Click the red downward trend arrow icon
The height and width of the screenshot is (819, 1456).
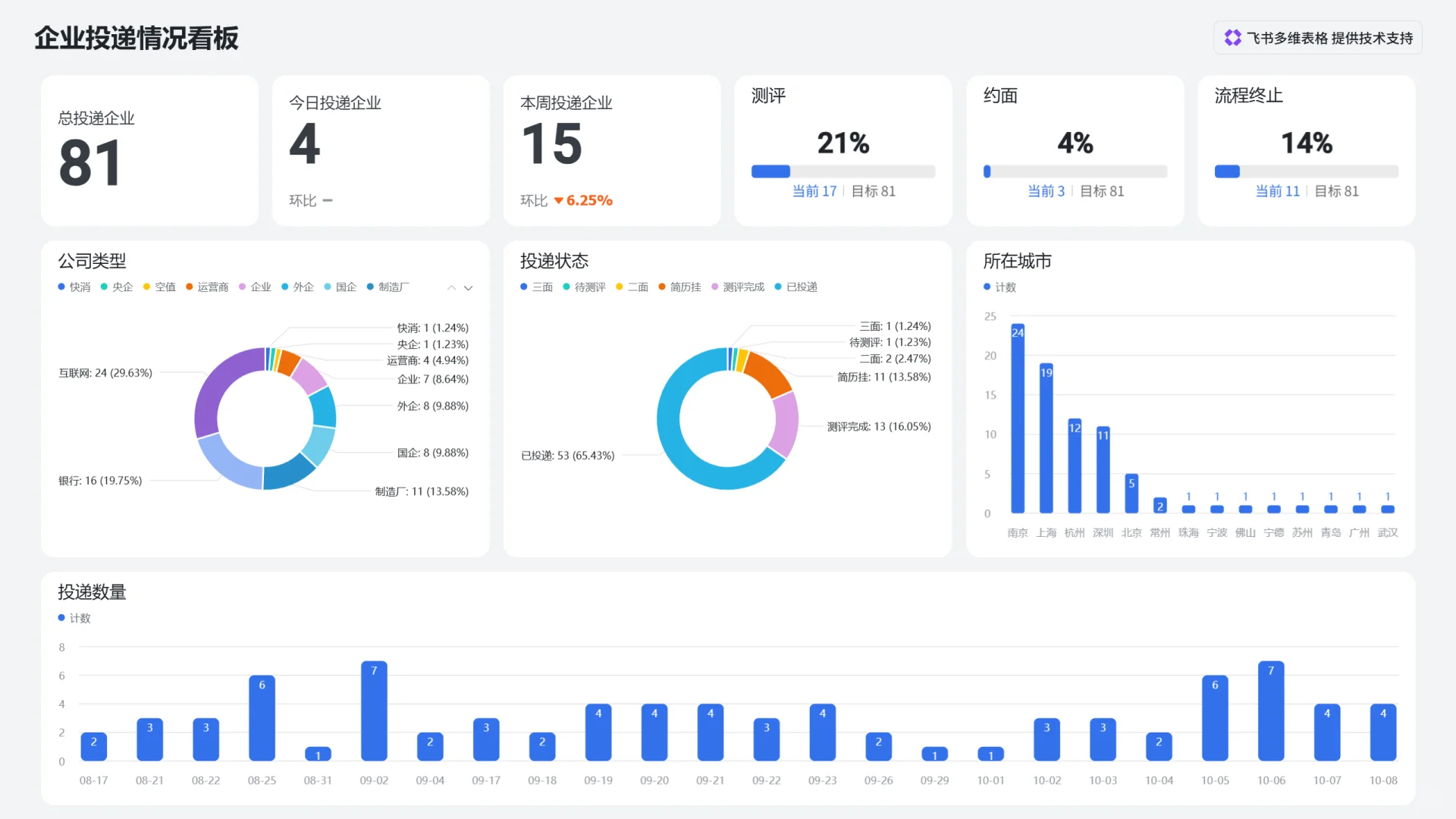(x=559, y=201)
